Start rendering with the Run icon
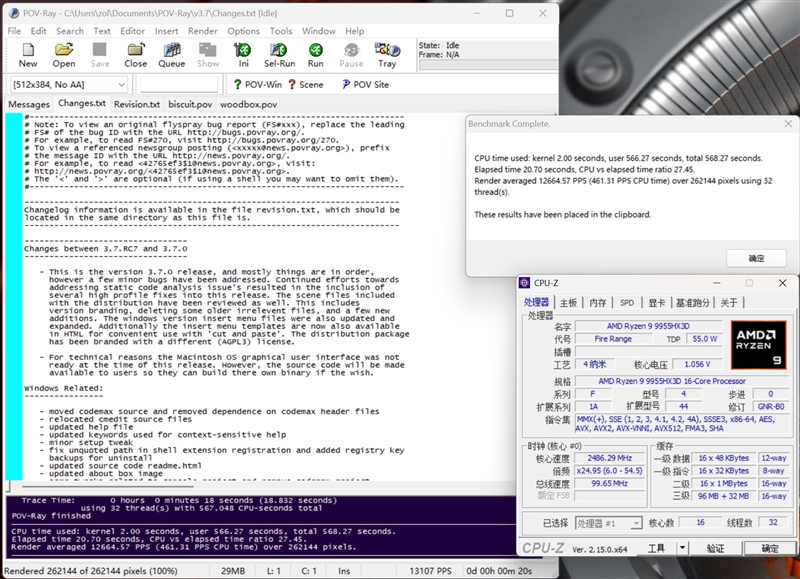The height and width of the screenshot is (579, 800). coord(315,50)
